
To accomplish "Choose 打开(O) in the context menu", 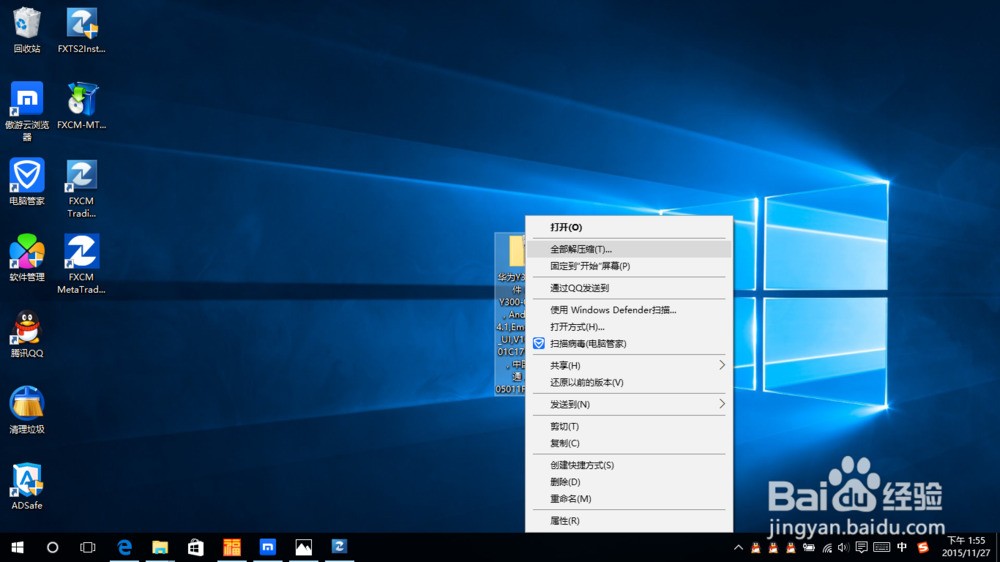I will point(629,227).
